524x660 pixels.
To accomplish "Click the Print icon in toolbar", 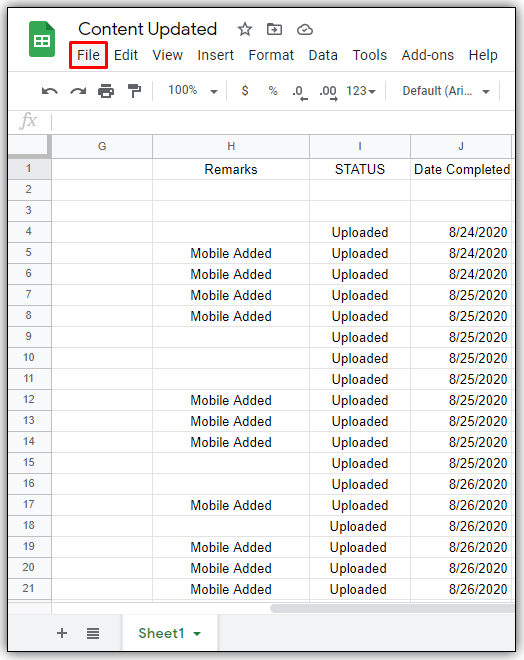I will click(x=106, y=91).
